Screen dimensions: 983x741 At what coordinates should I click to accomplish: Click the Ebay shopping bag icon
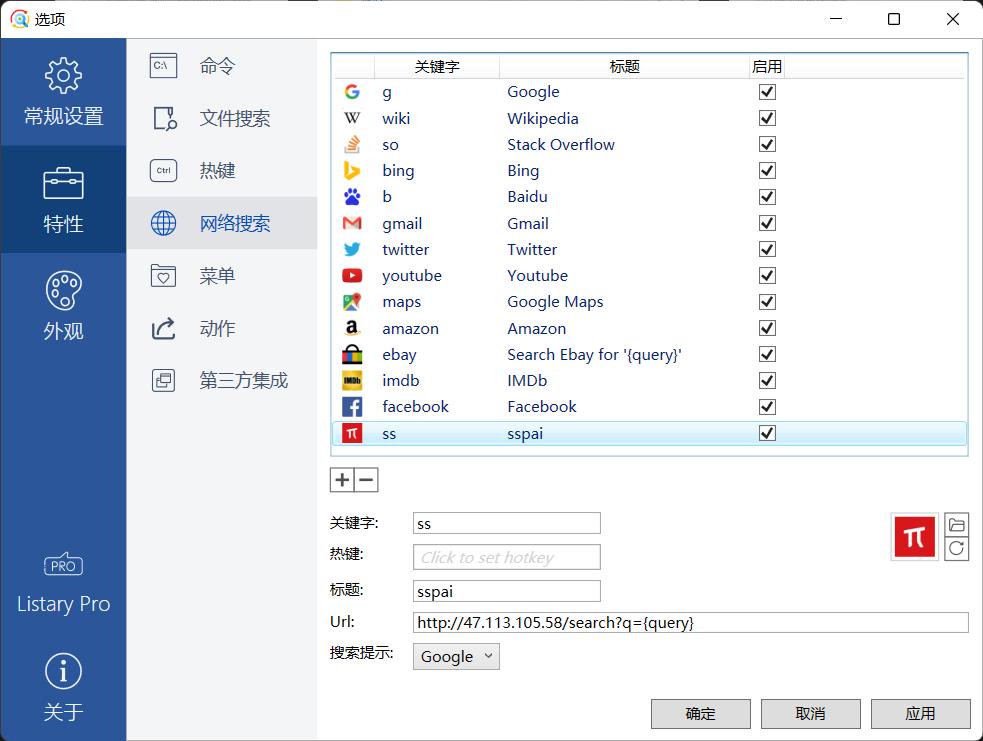coord(352,354)
